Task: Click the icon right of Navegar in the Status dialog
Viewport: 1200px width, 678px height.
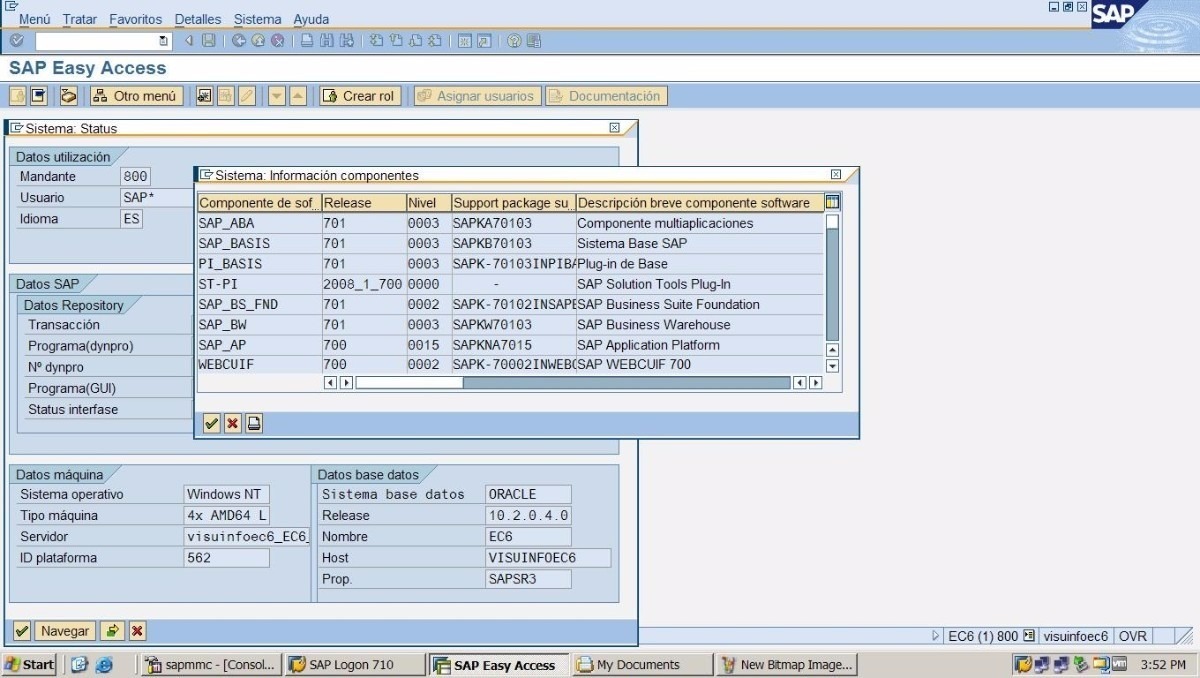Action: coord(112,631)
